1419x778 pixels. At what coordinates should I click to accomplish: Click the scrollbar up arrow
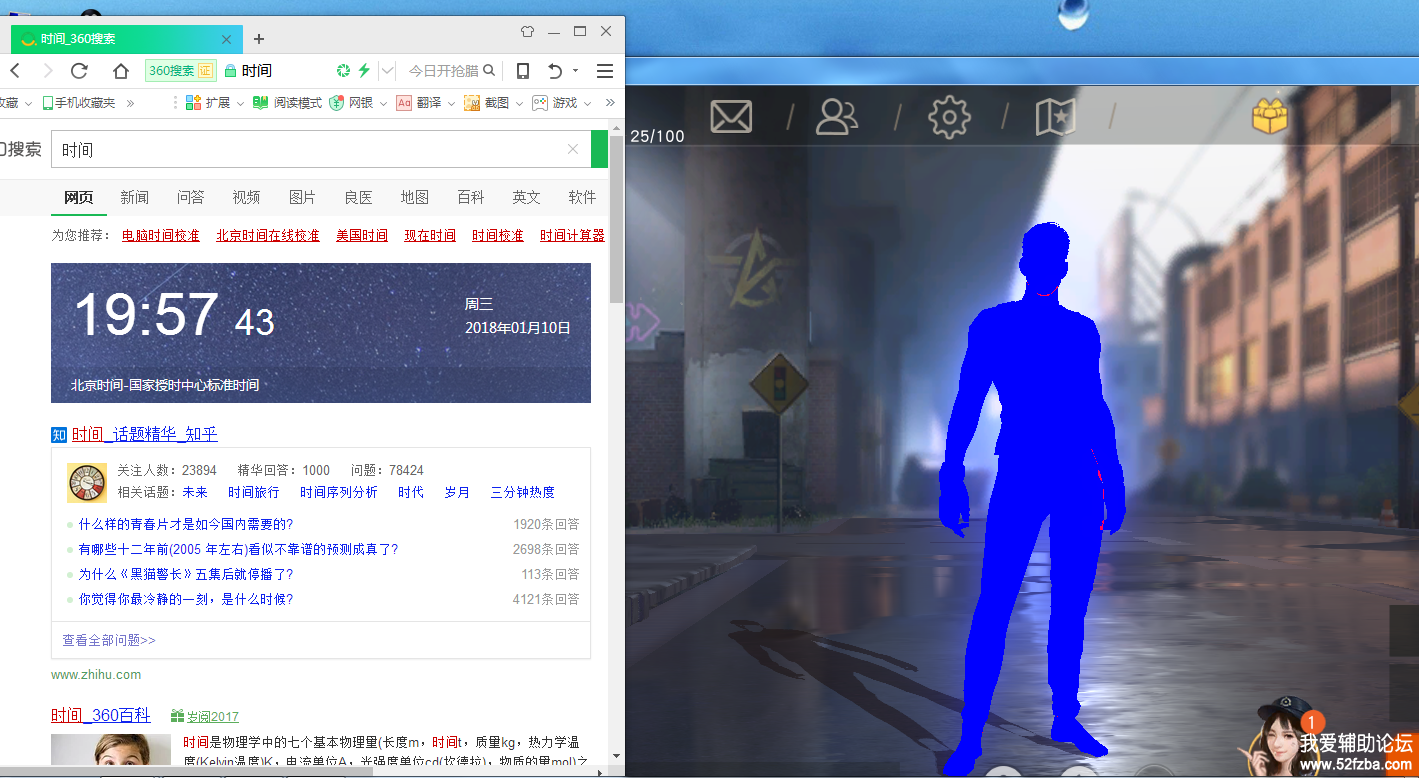(616, 127)
